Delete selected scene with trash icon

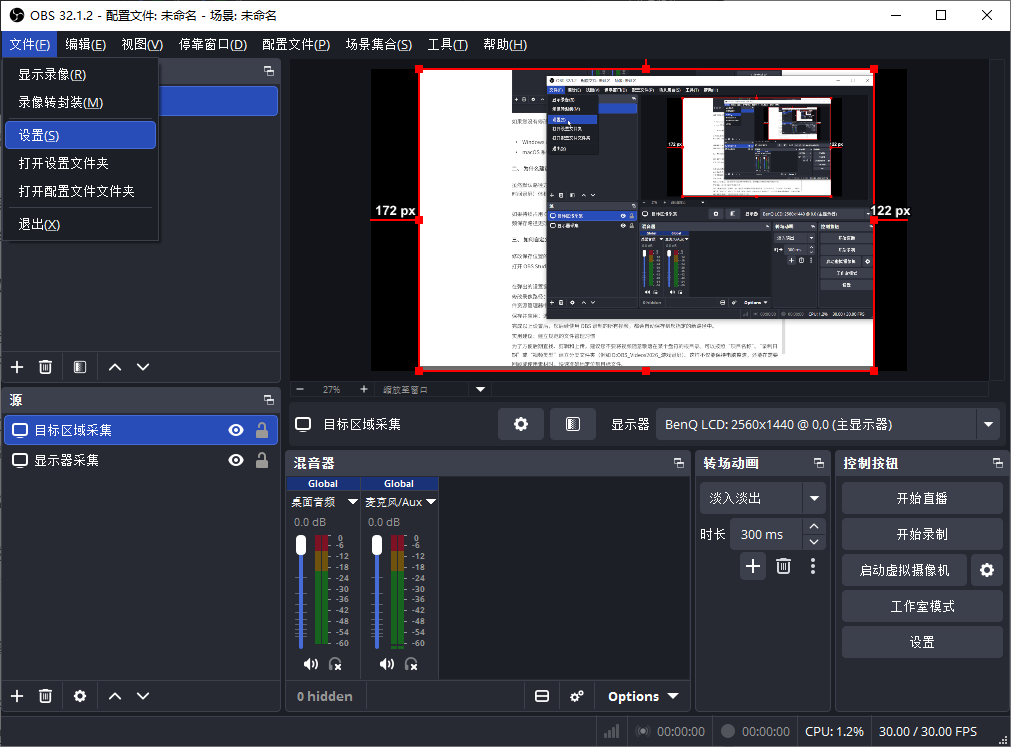pos(45,367)
